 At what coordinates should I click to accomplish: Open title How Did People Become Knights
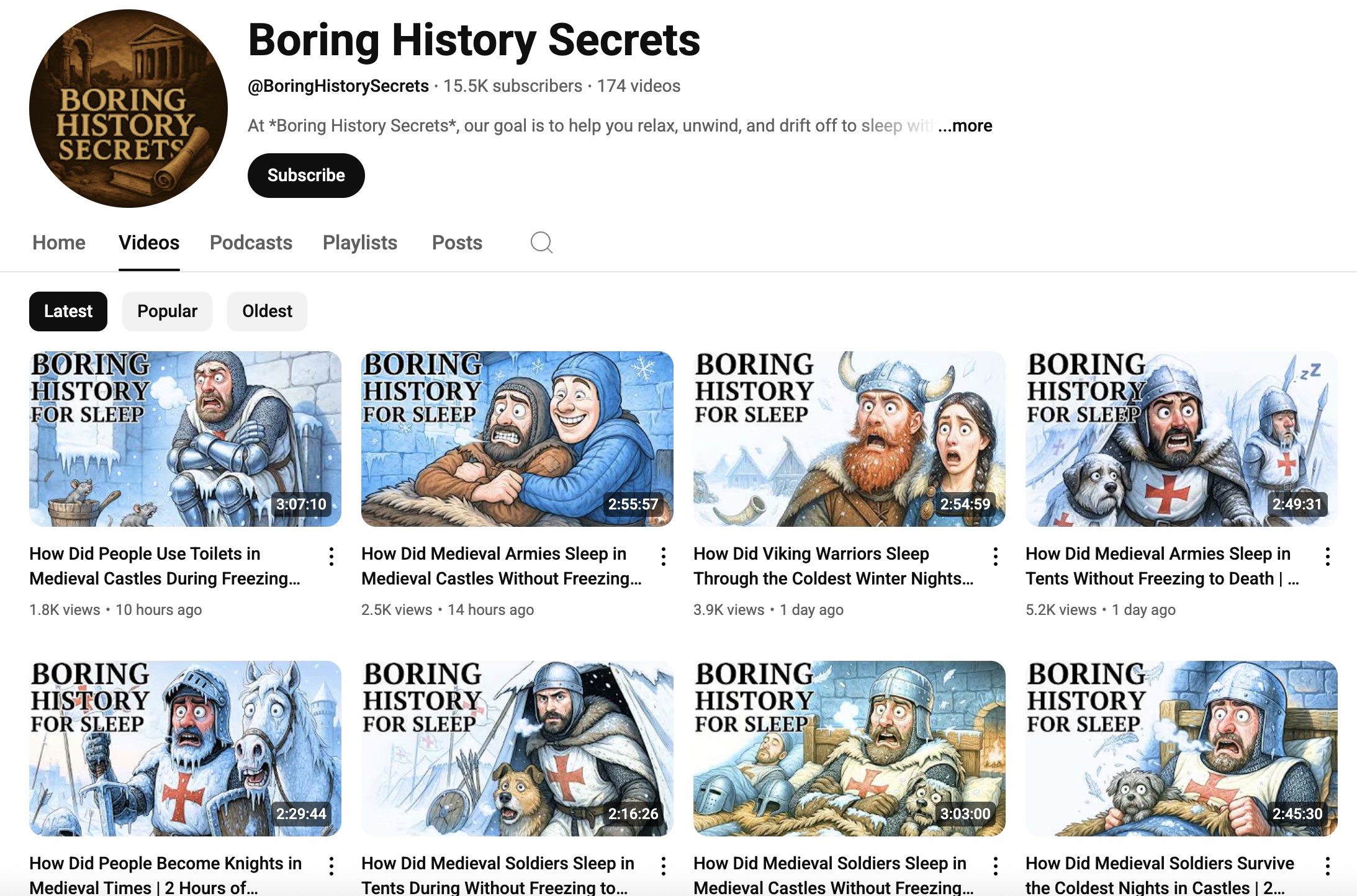tap(166, 874)
